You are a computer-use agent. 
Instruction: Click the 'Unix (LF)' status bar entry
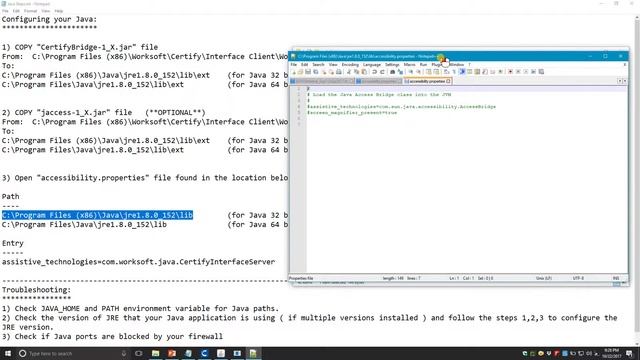[x=544, y=278]
